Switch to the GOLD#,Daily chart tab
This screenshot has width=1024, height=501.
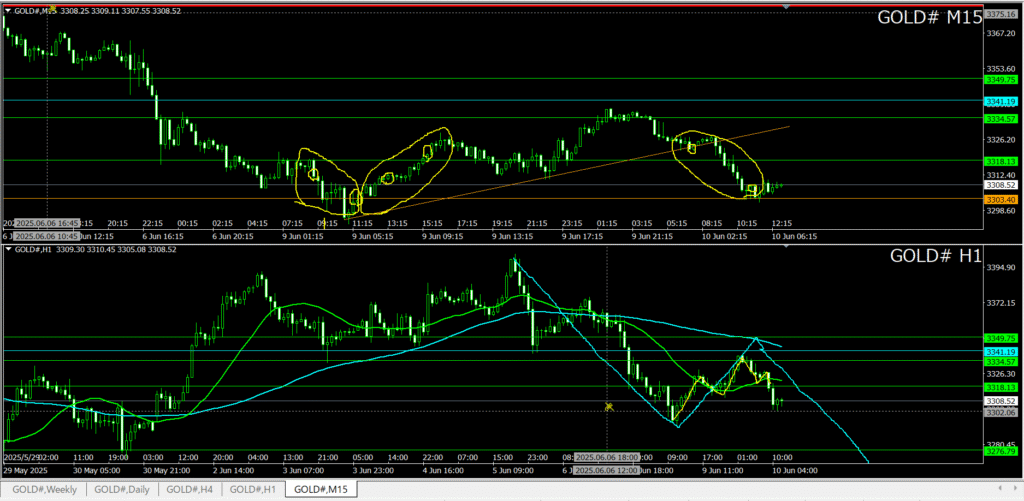[x=123, y=489]
